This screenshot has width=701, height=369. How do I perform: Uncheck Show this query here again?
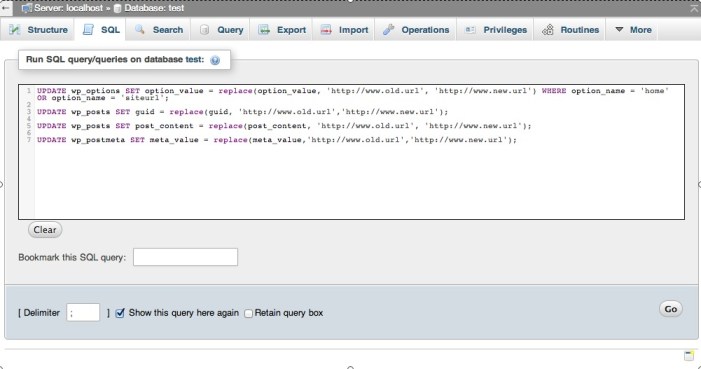(x=120, y=313)
